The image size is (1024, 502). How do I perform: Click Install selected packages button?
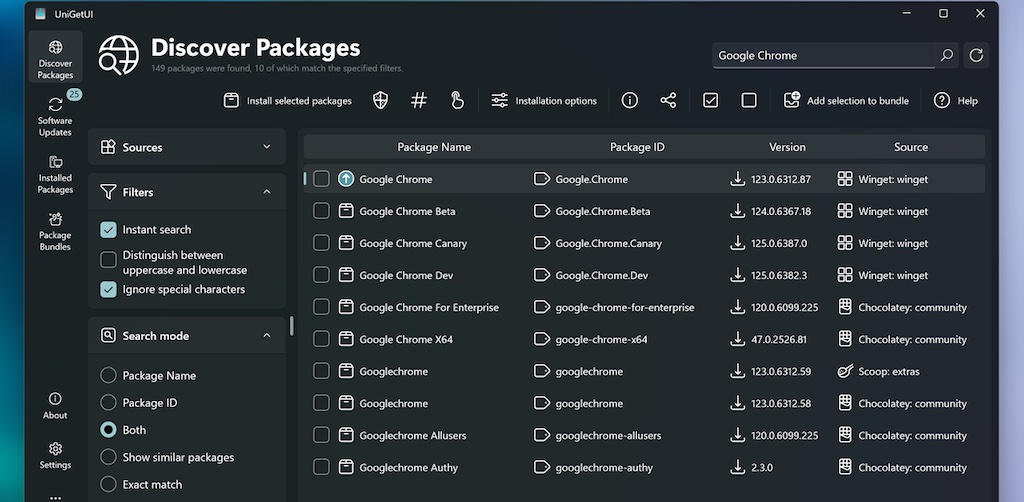point(288,101)
